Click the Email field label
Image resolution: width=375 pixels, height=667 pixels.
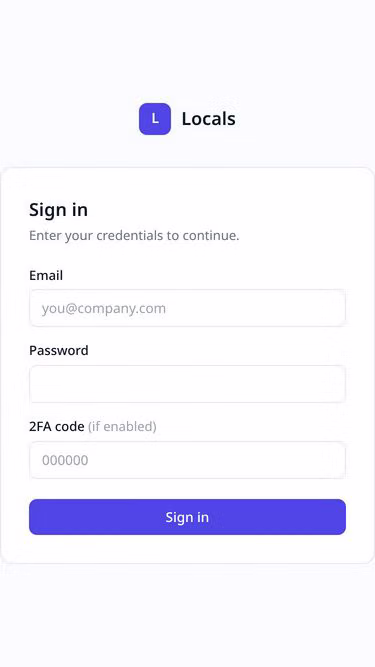pos(46,275)
